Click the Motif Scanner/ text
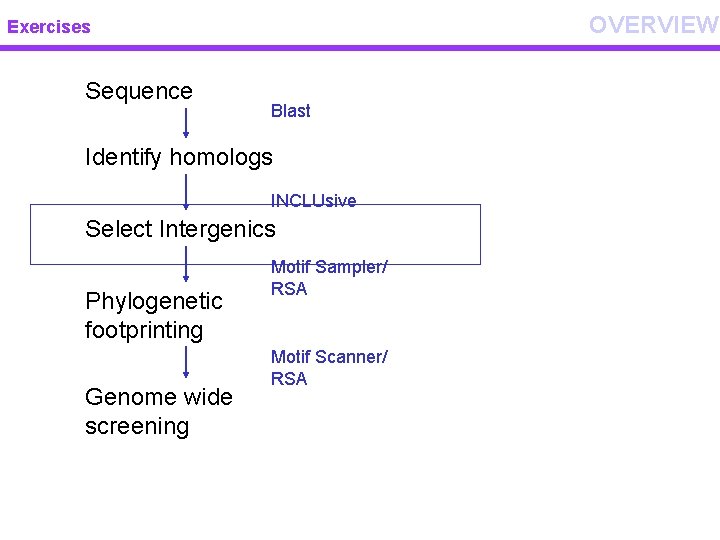The image size is (720, 540). click(x=329, y=357)
